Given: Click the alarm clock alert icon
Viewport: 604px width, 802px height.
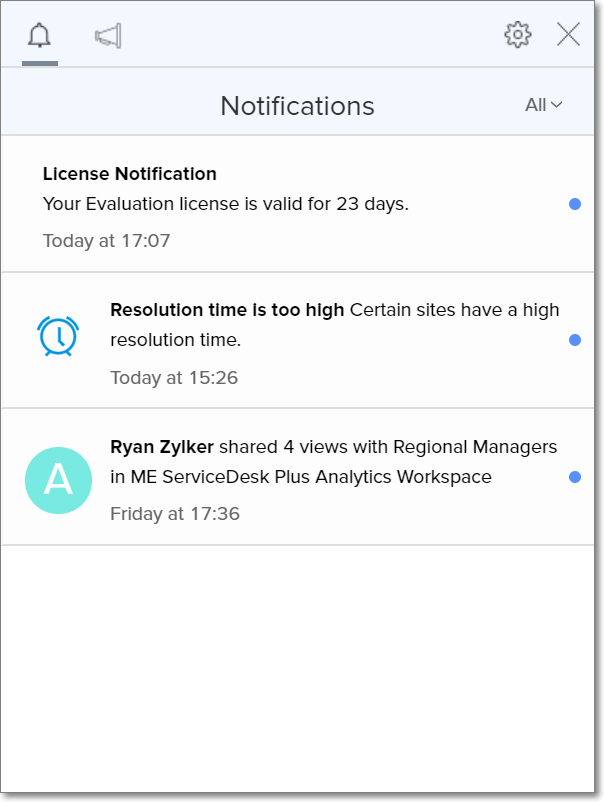Looking at the screenshot, I should pos(58,336).
